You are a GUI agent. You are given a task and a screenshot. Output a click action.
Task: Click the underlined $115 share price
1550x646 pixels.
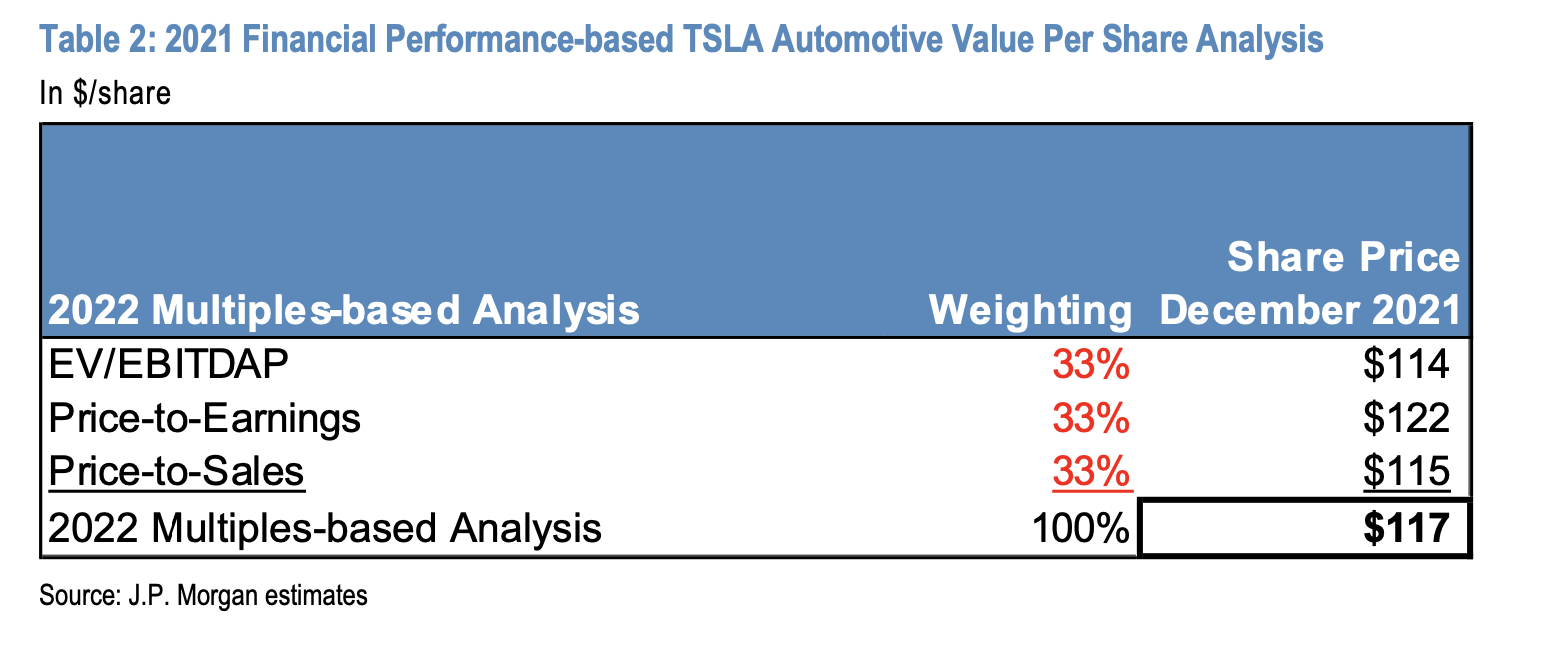pyautogui.click(x=1405, y=471)
